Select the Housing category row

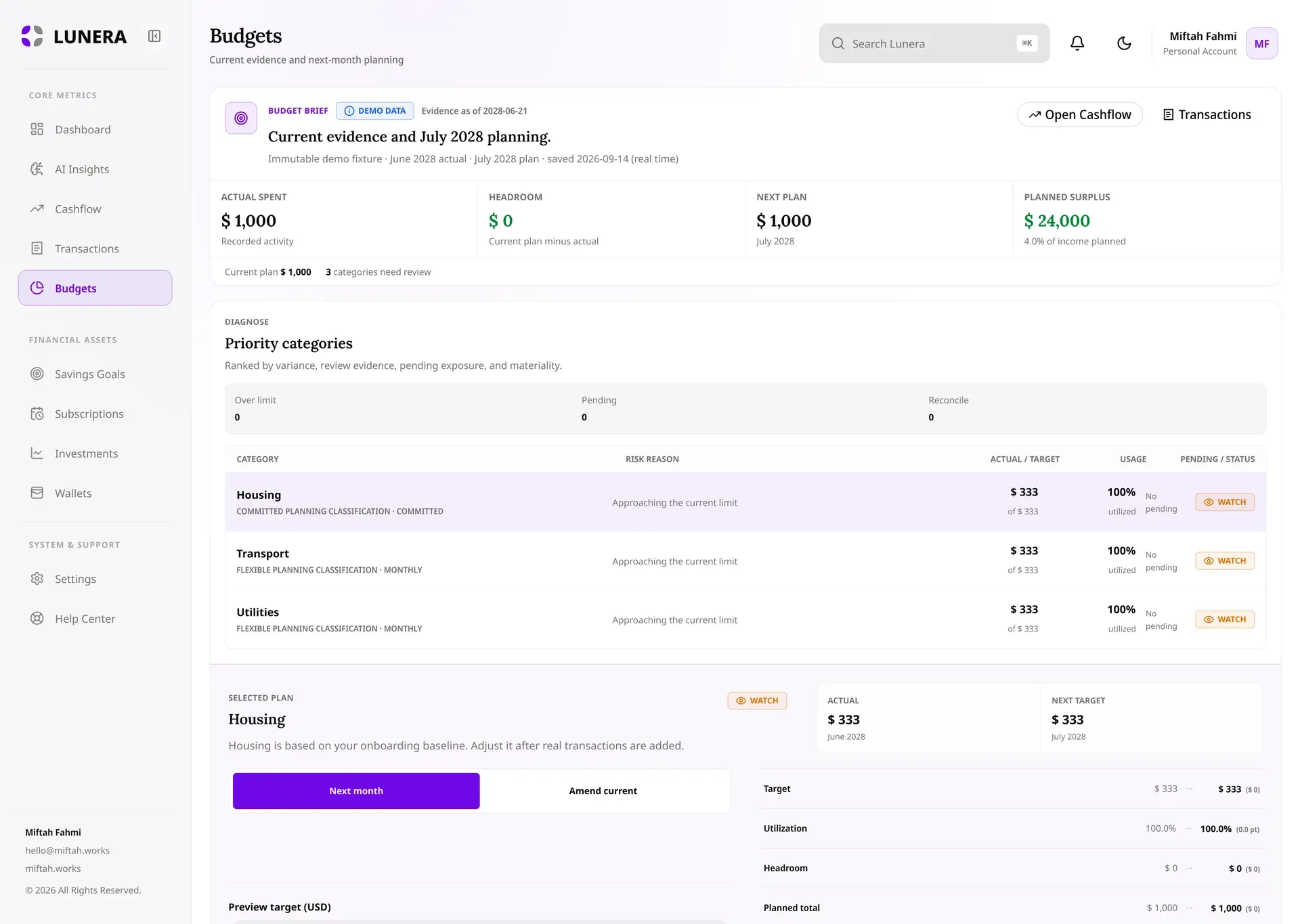coord(745,502)
